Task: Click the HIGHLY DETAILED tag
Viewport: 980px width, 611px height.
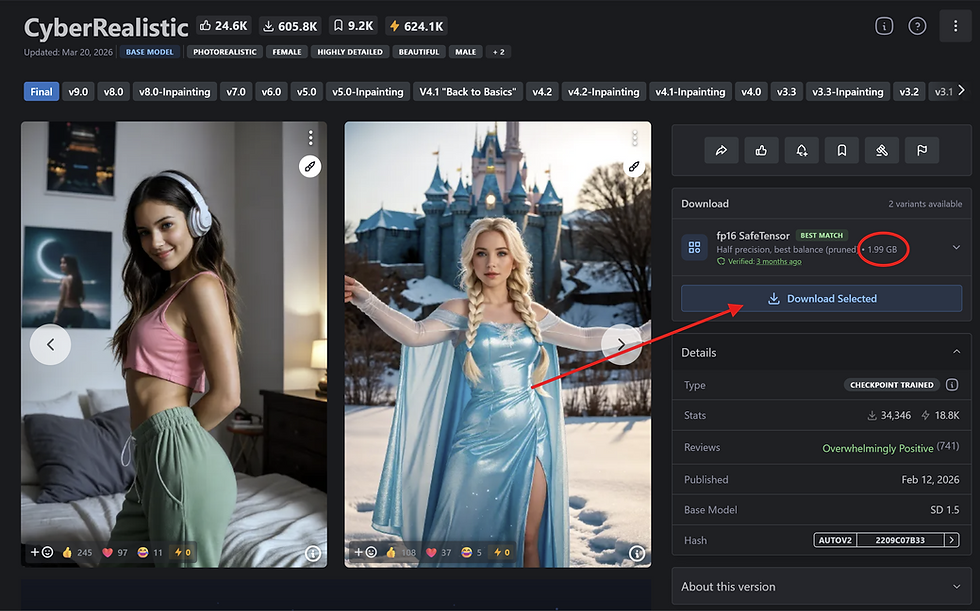Action: coord(349,52)
